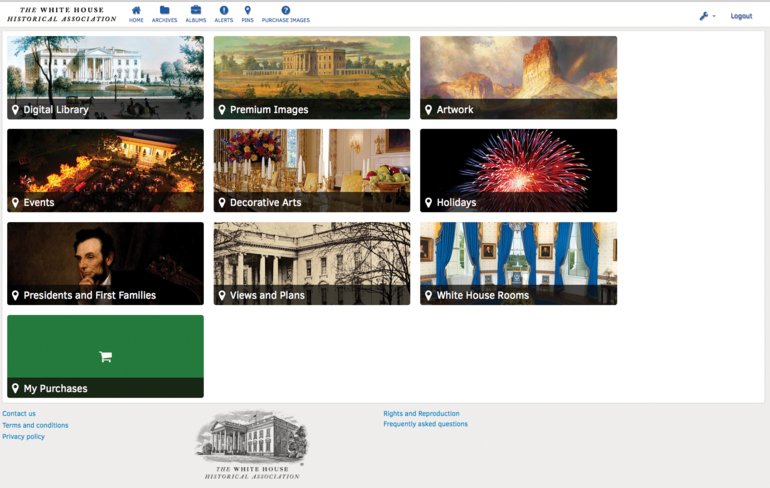The image size is (770, 488).
Task: Open Archives via the folder icon
Action: click(165, 10)
